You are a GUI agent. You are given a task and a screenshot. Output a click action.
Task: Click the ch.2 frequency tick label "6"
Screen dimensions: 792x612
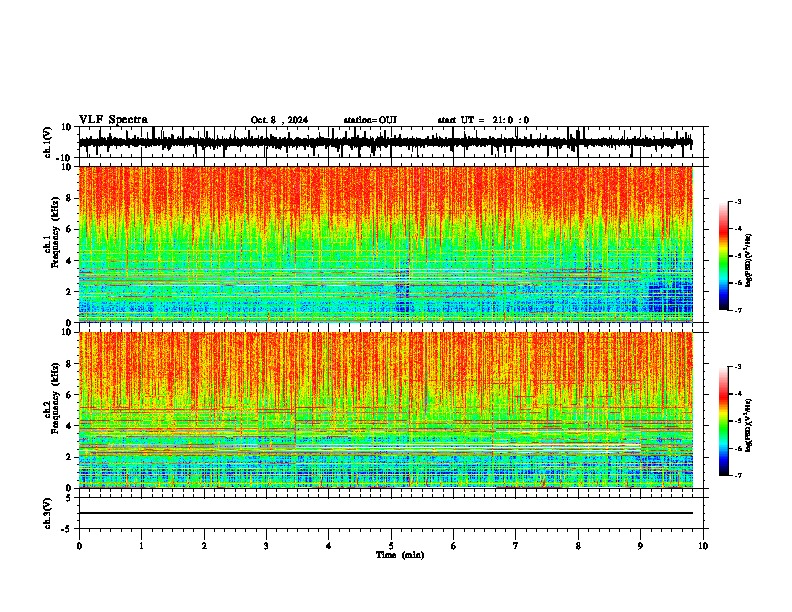(69, 395)
